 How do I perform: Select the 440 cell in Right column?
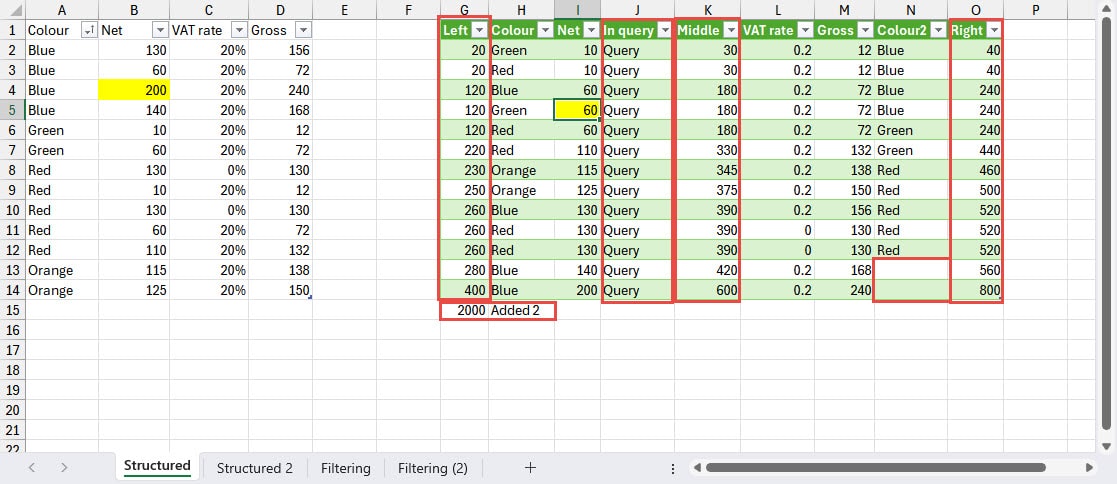tap(976, 150)
